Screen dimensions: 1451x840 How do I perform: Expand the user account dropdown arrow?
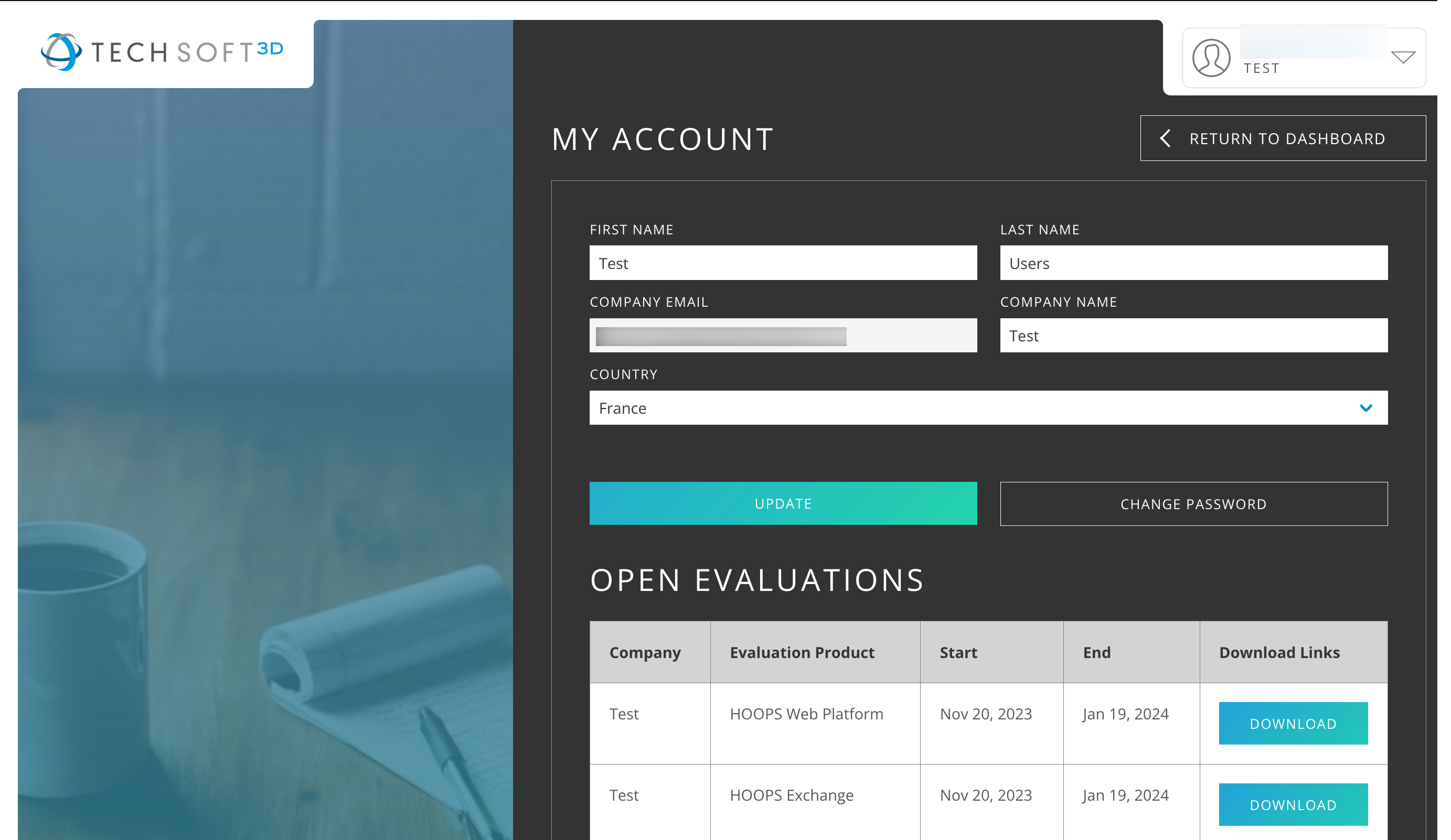coord(1403,57)
